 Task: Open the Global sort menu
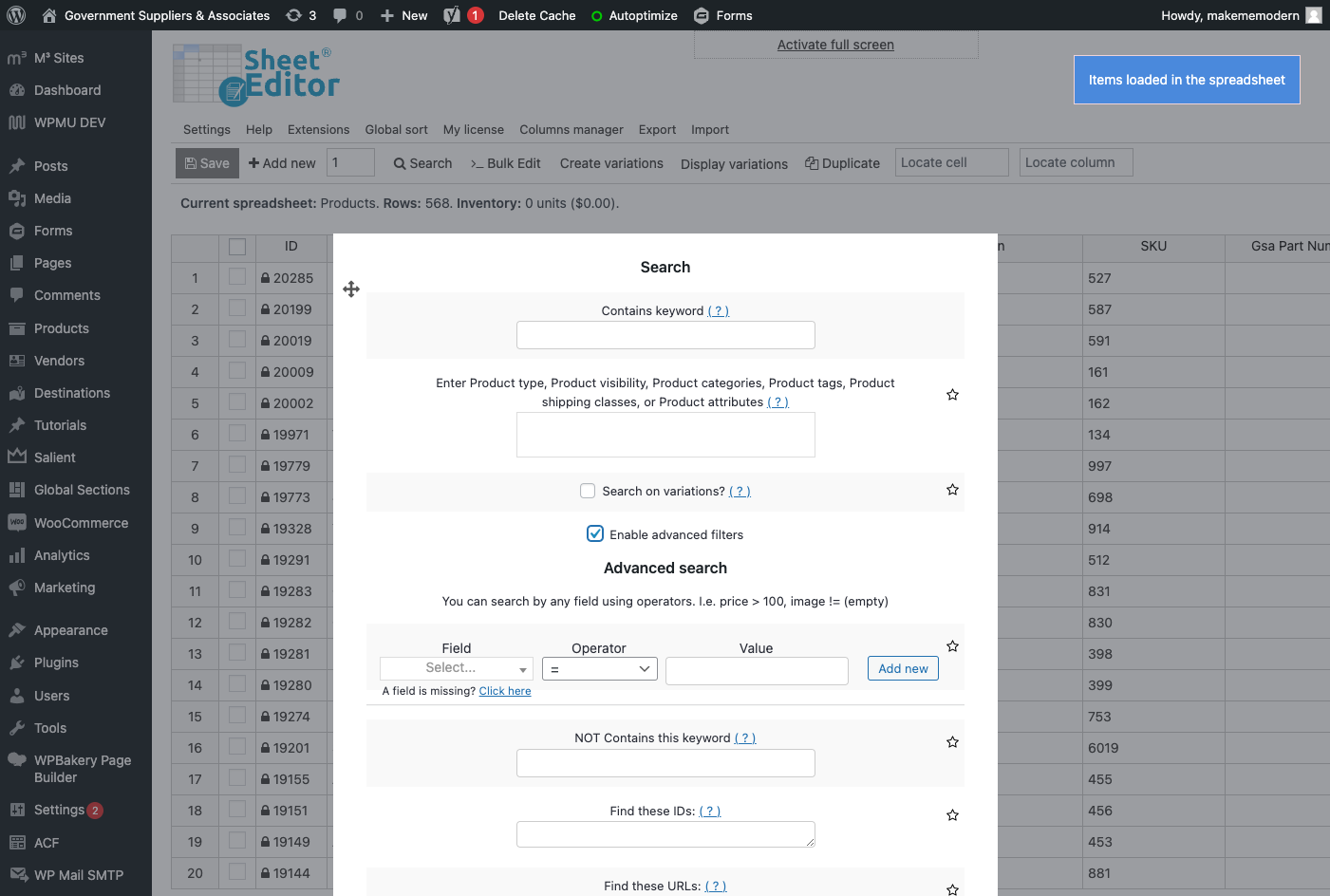pyautogui.click(x=396, y=130)
